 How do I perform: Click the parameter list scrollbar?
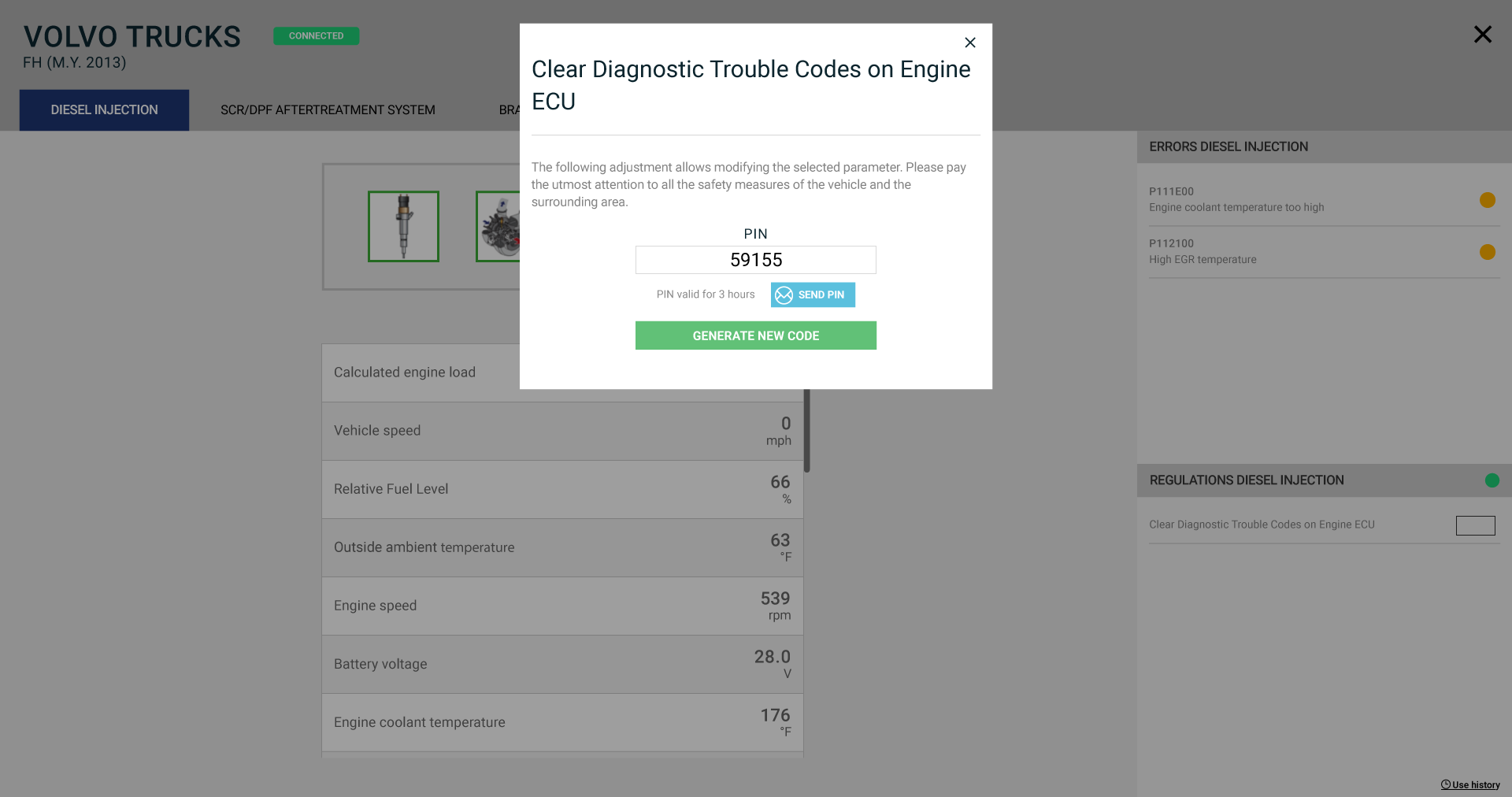[806, 431]
